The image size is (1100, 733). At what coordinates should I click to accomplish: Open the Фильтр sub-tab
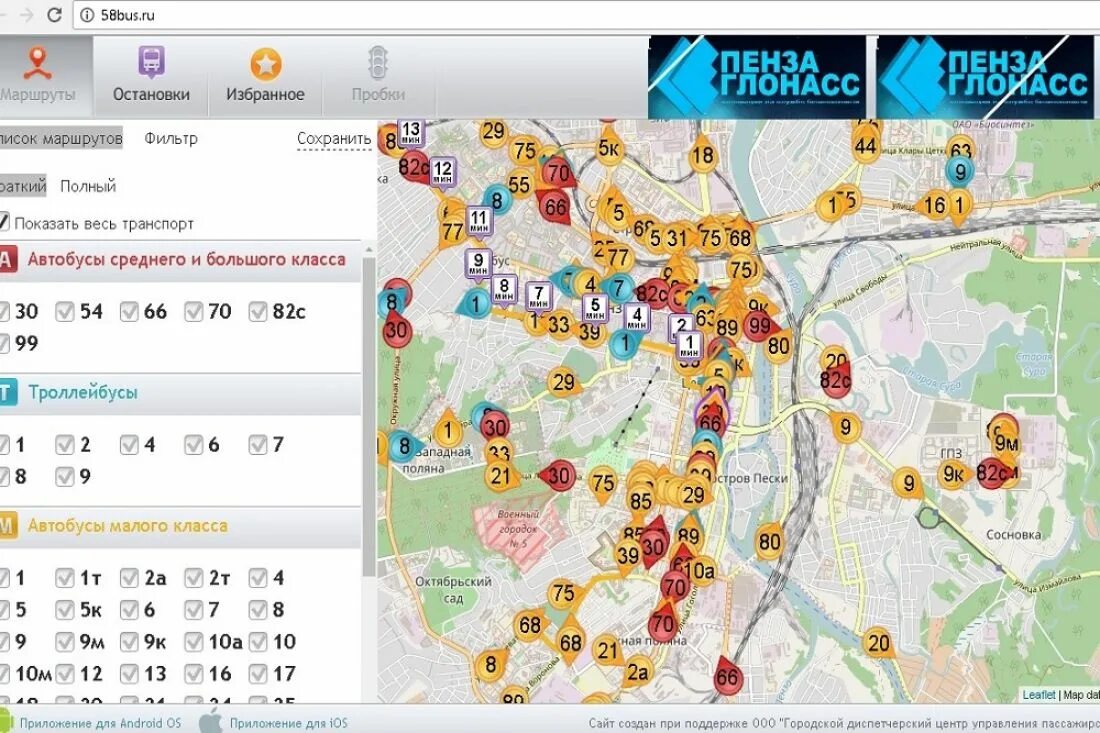171,138
